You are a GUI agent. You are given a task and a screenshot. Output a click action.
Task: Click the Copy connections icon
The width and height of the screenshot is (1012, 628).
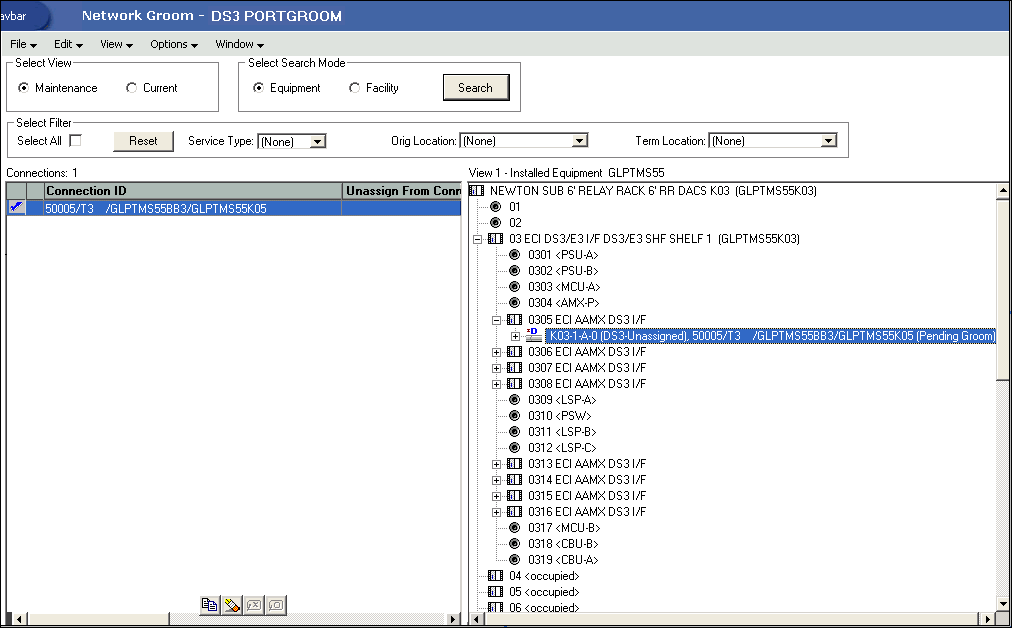(210, 605)
